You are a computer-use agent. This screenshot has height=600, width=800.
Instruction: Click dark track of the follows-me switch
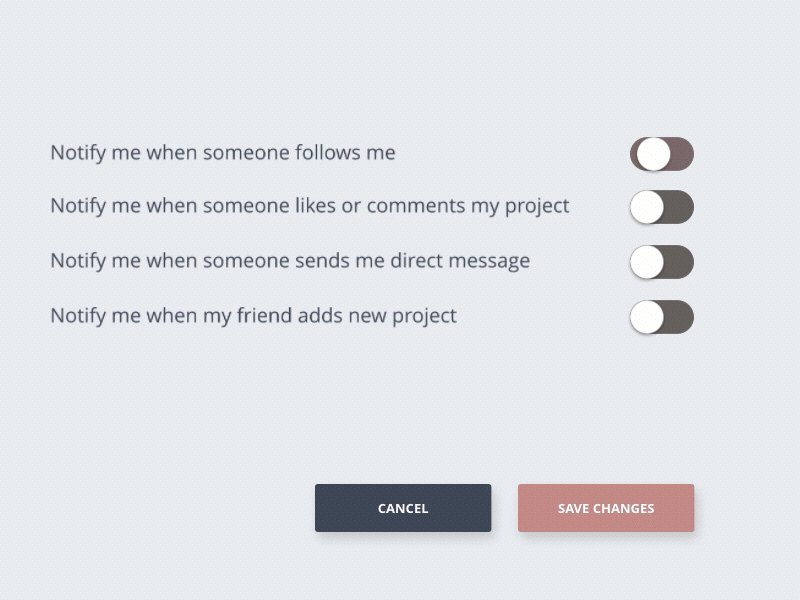682,154
